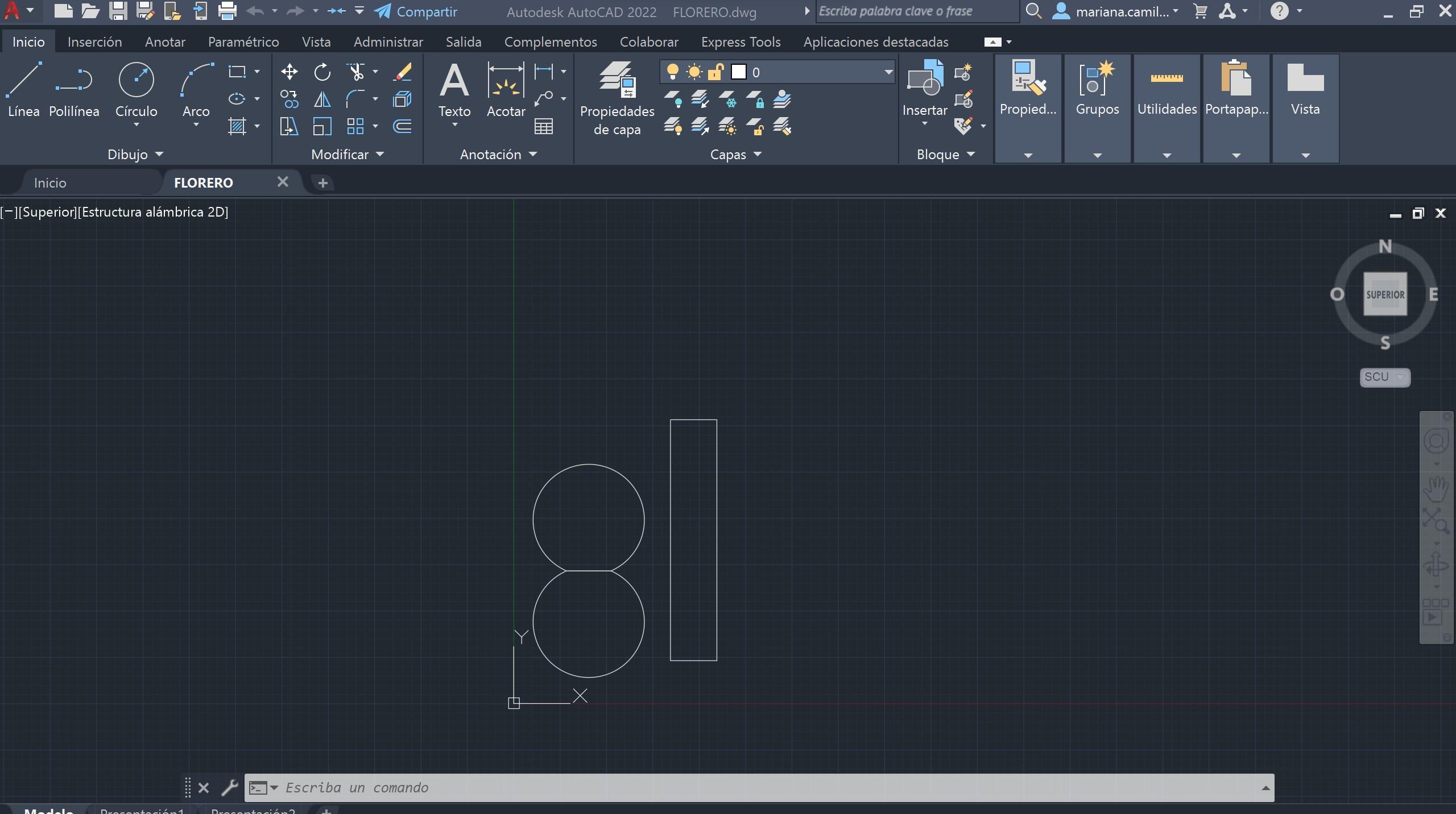Toggle layer on/off lightbulb icon

(672, 72)
